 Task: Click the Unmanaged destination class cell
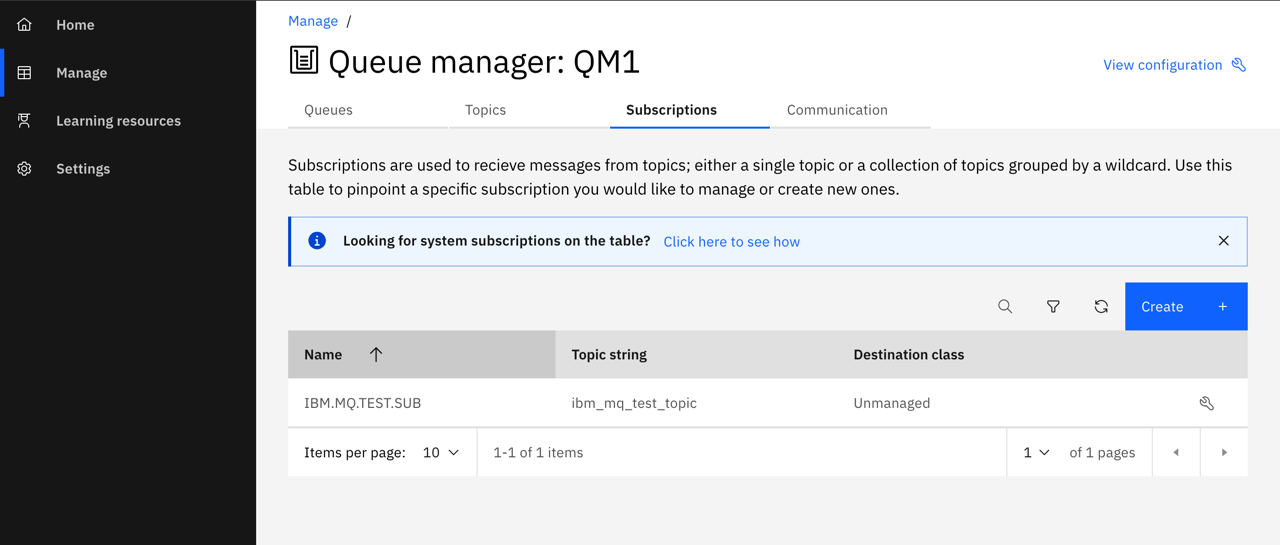(892, 403)
